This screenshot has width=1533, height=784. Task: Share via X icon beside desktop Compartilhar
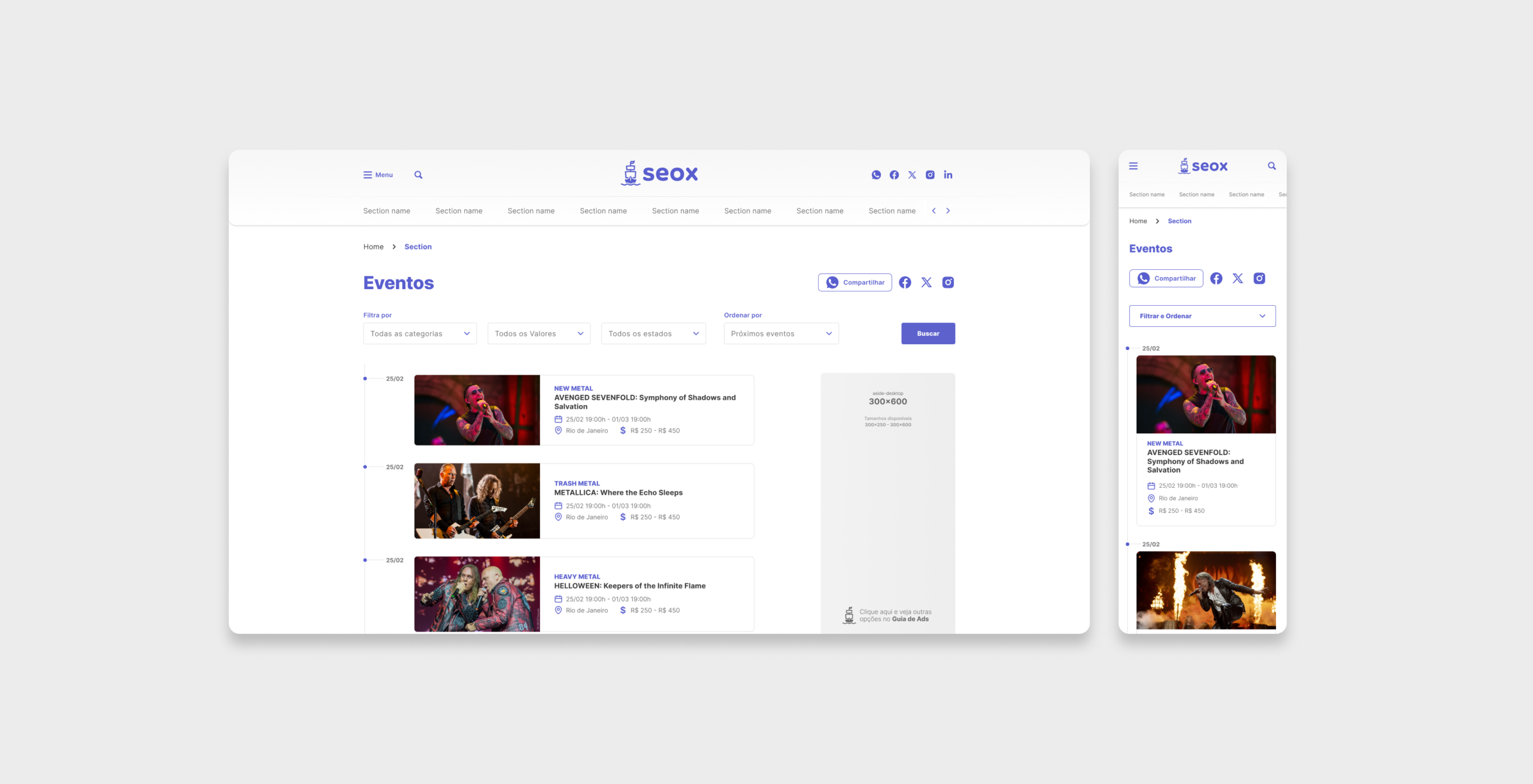coord(926,282)
